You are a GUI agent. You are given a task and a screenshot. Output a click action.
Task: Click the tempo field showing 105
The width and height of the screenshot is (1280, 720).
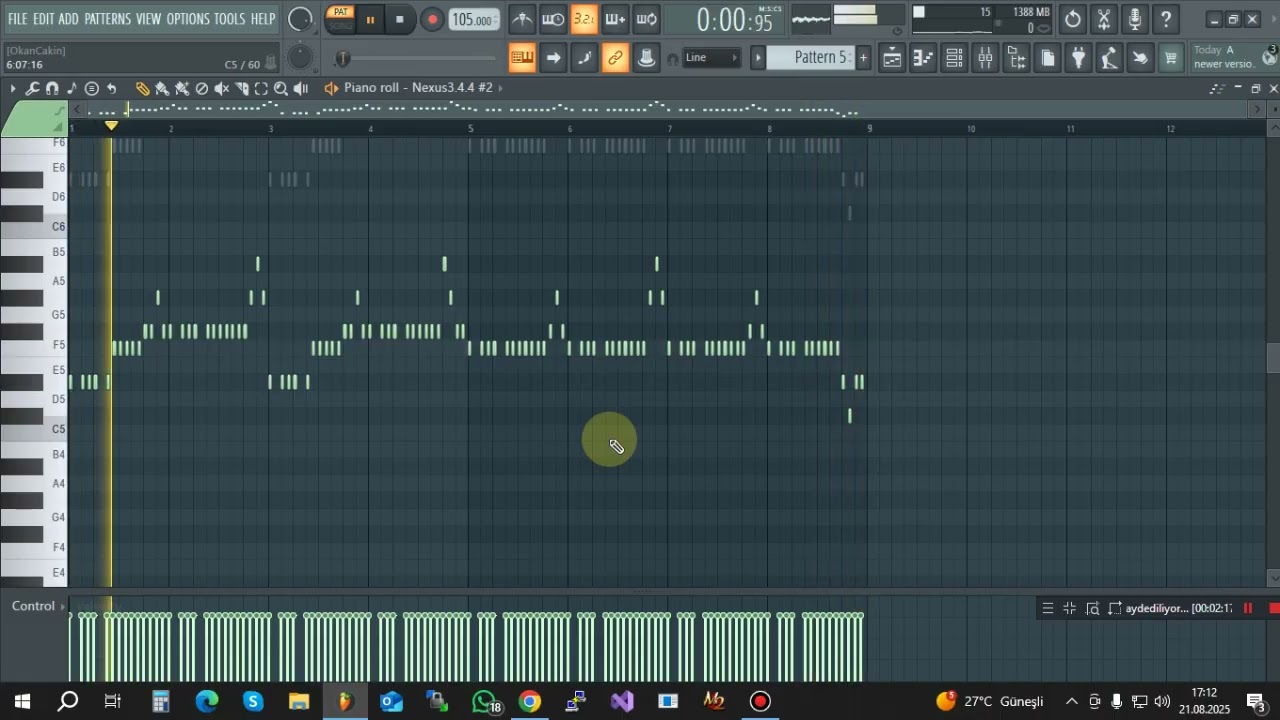pos(473,19)
